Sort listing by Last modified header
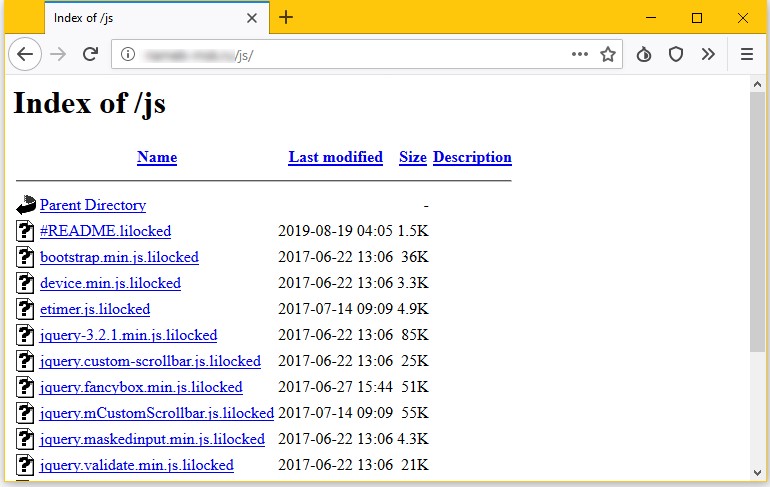 (x=335, y=157)
